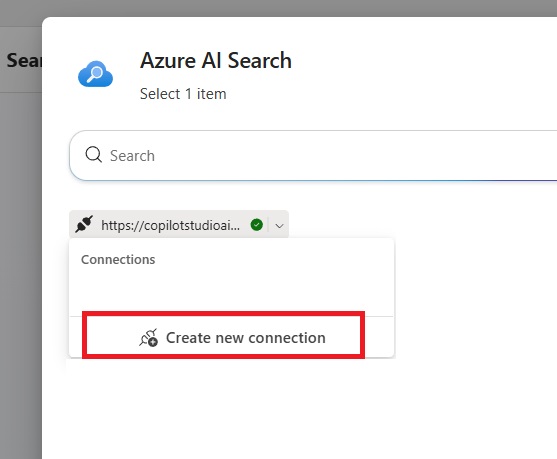Expand the connection chevron dropdown arrow

(280, 226)
